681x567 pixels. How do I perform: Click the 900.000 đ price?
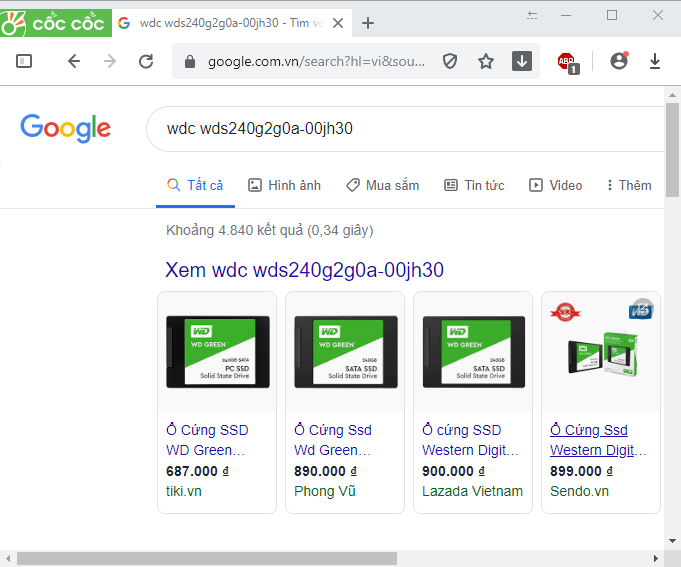453,471
